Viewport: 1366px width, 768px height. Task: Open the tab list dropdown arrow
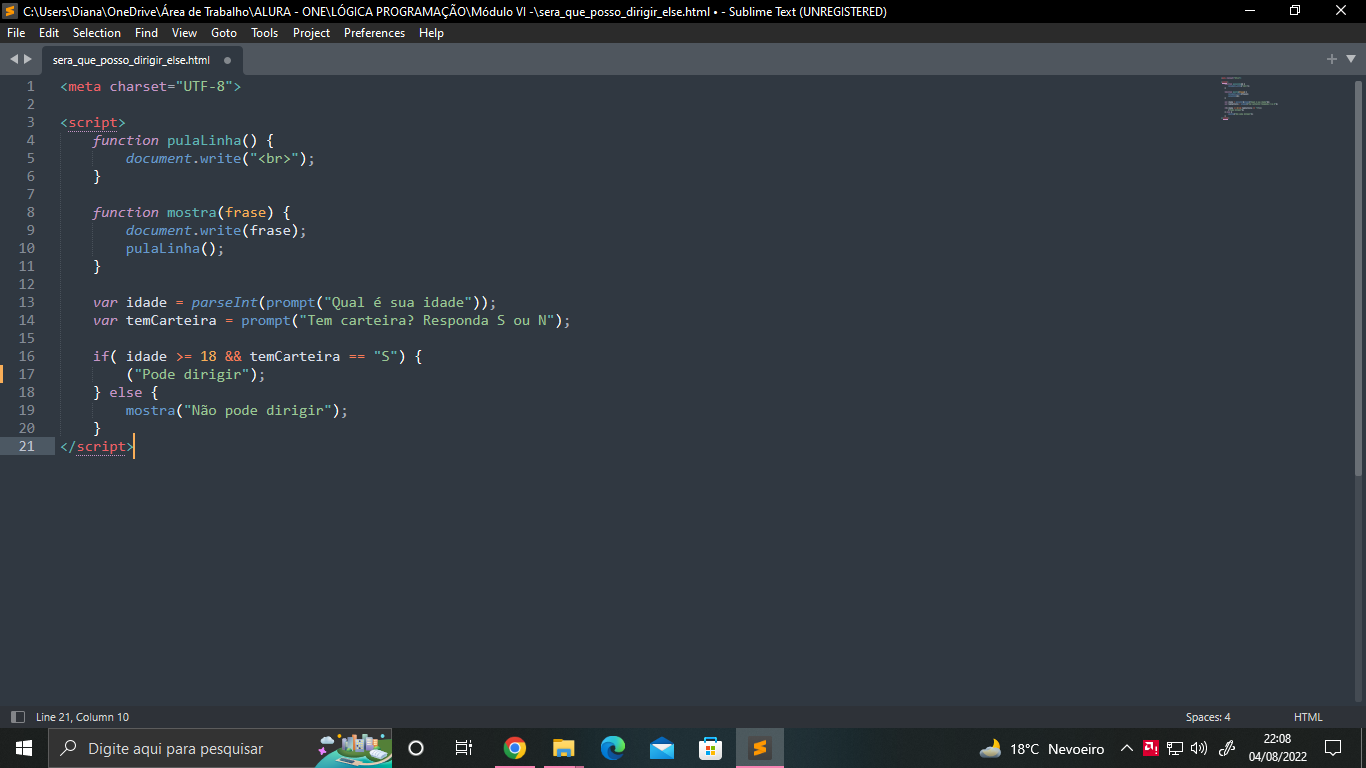click(x=1349, y=59)
